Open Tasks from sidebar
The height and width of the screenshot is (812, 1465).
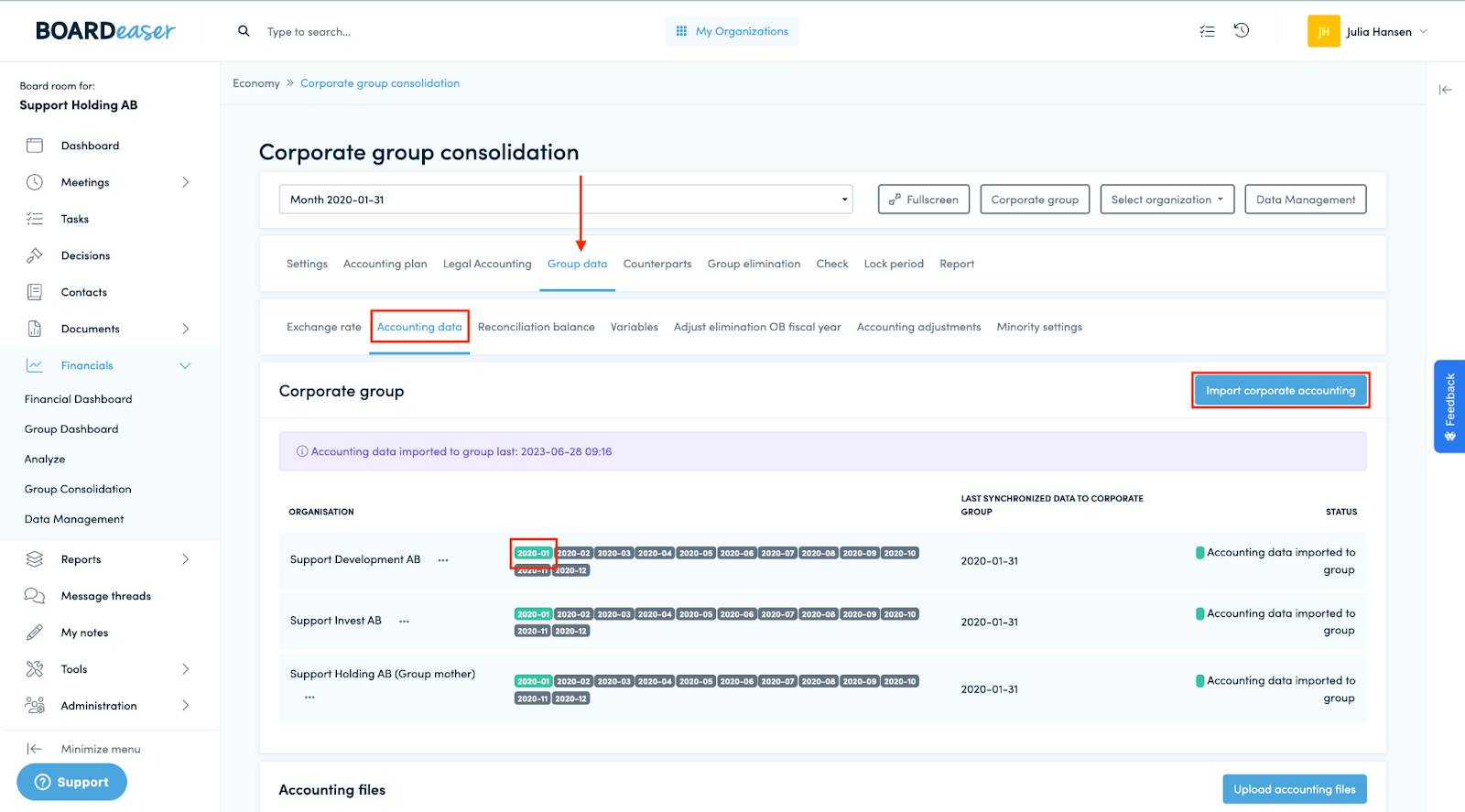(75, 219)
